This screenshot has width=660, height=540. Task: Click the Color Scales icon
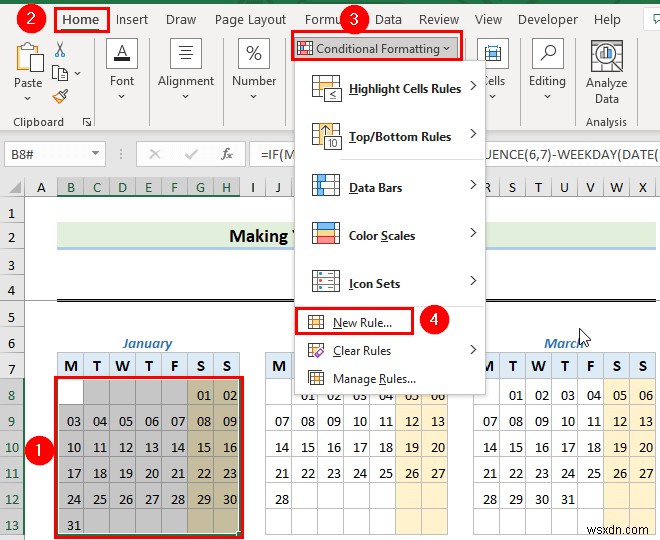pyautogui.click(x=326, y=233)
